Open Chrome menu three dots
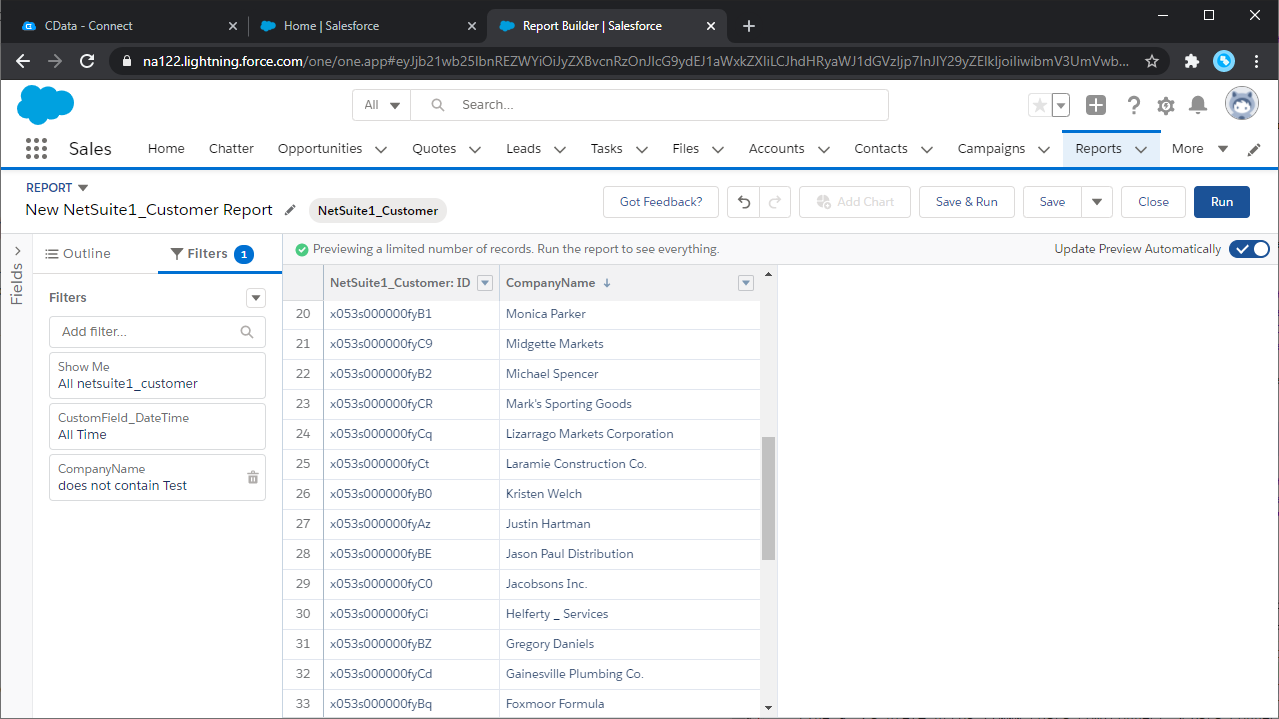This screenshot has height=719, width=1279. point(1257,61)
